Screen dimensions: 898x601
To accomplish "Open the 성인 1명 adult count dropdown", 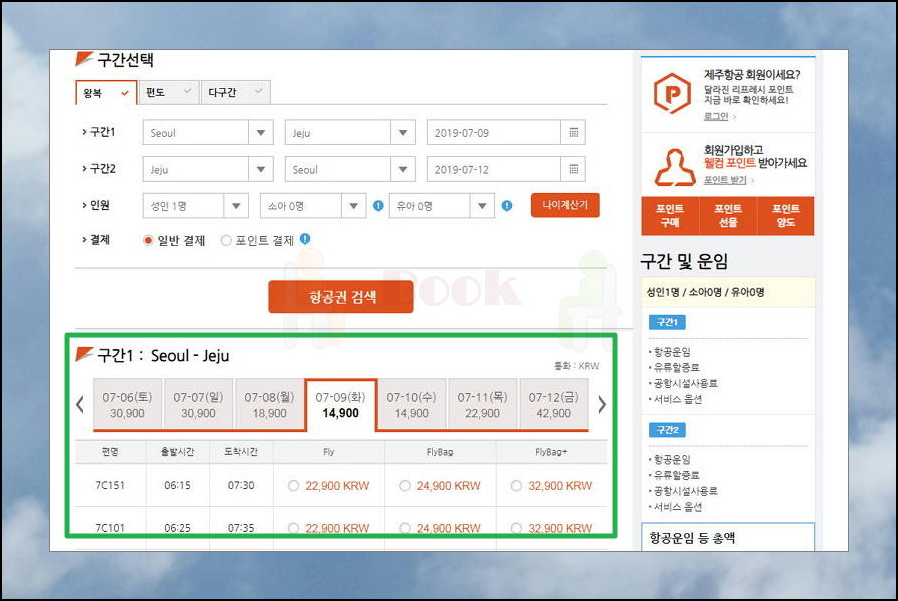I will click(x=195, y=206).
